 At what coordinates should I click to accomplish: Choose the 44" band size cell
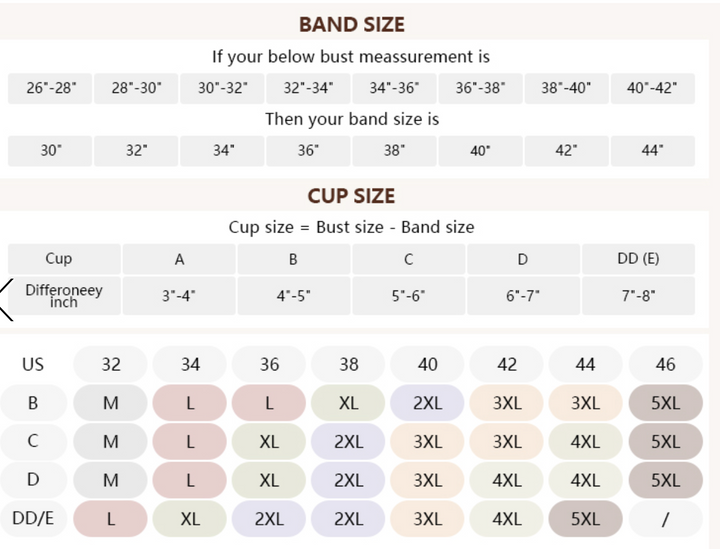pos(652,151)
